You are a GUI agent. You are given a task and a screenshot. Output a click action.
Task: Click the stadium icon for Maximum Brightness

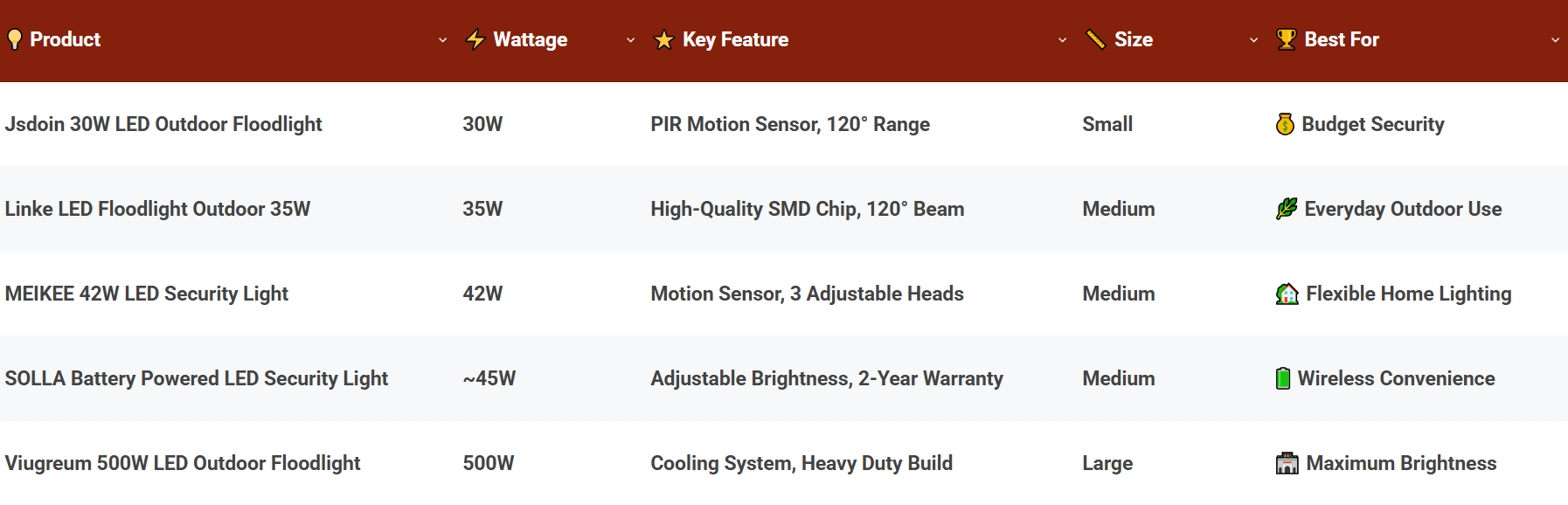(1287, 463)
